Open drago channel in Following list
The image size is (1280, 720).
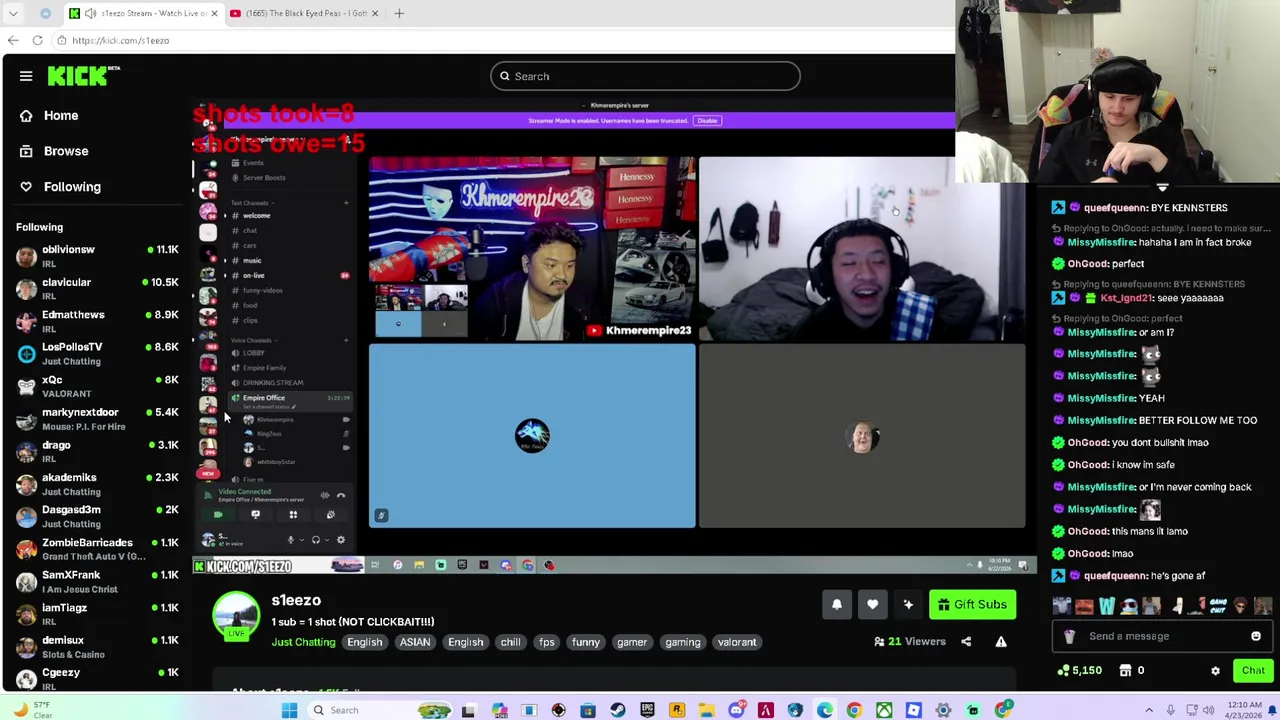(x=97, y=451)
